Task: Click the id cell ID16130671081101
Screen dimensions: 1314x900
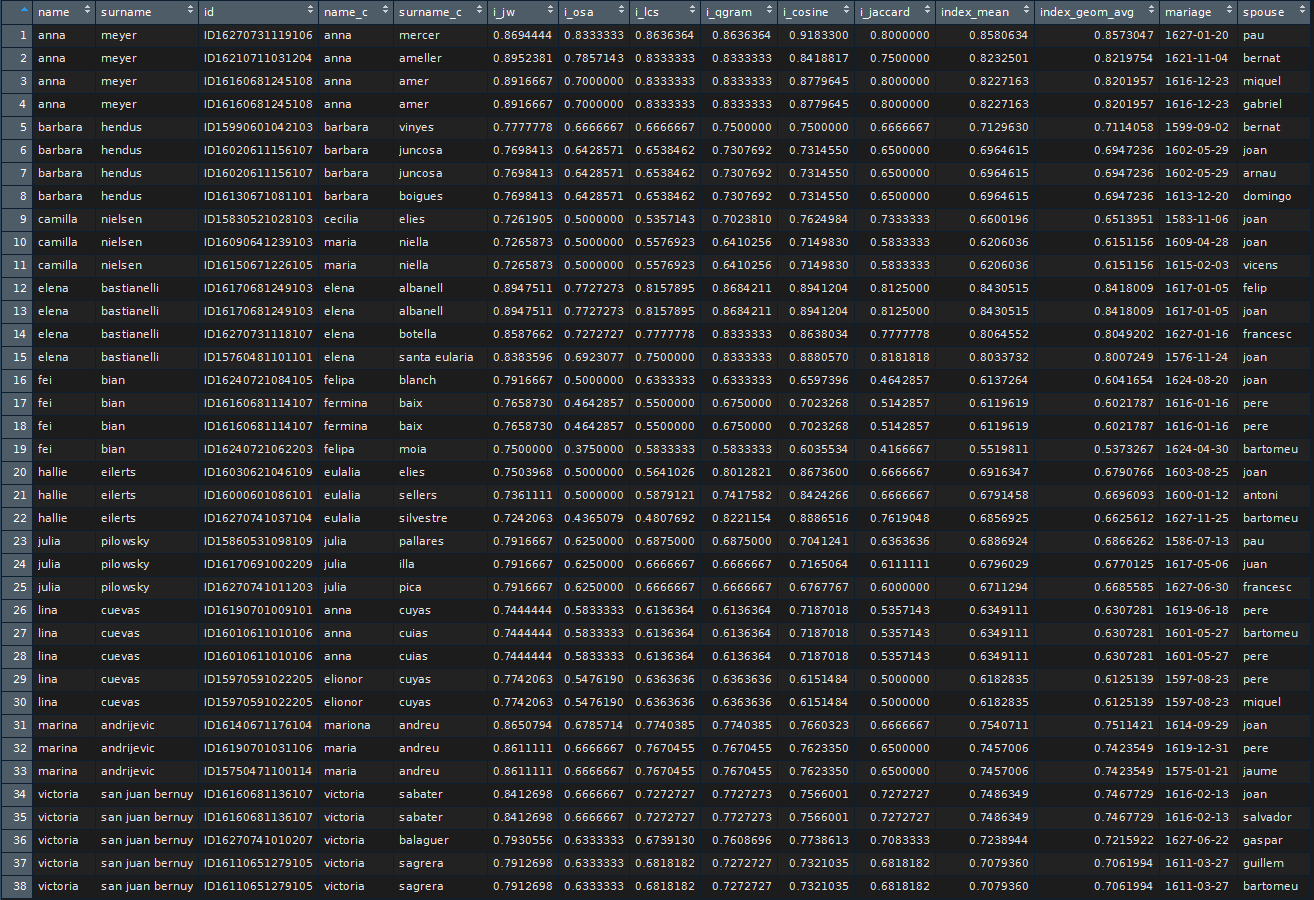Action: click(x=258, y=196)
